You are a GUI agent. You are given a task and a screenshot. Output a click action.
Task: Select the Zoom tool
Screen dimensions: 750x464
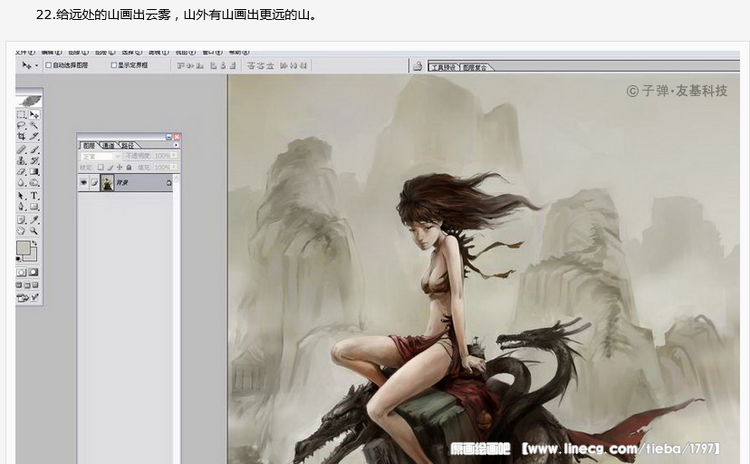point(34,231)
